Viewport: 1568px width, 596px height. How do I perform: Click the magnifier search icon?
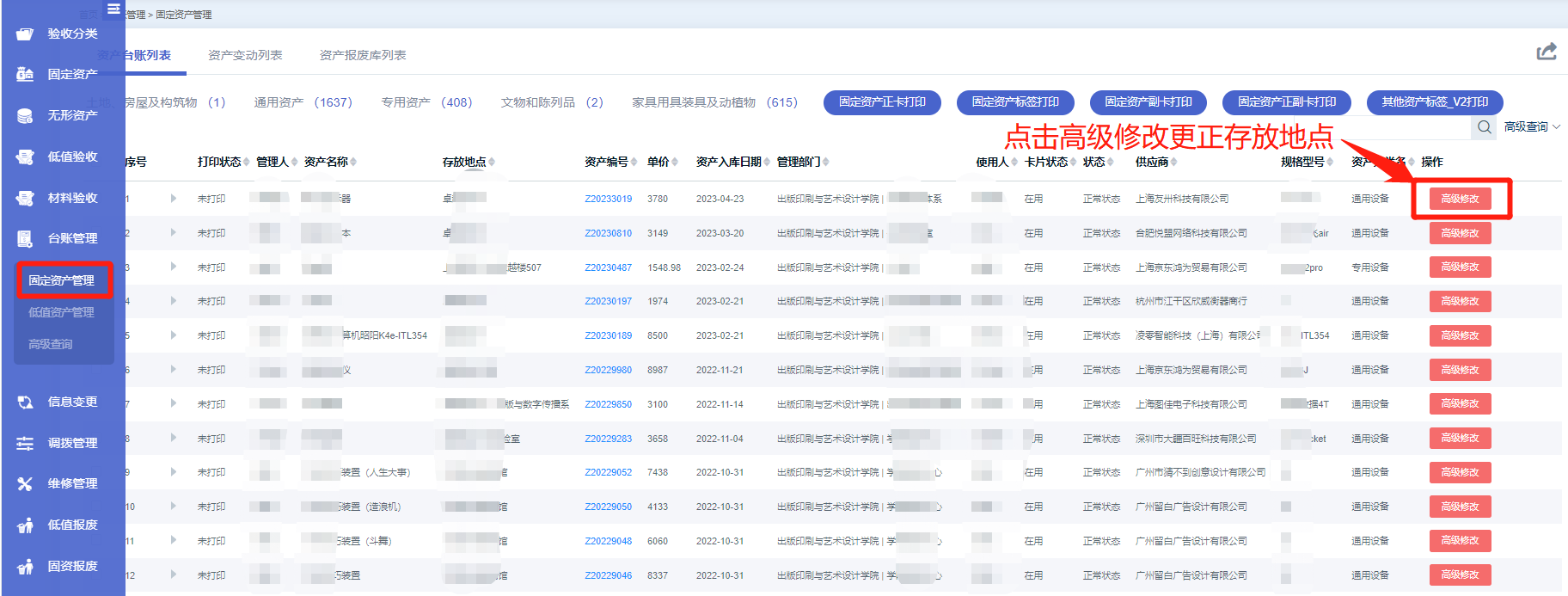coord(1485,127)
